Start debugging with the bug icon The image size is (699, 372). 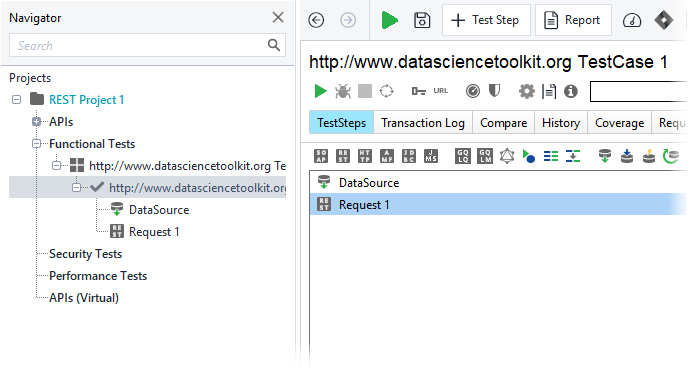tap(343, 91)
